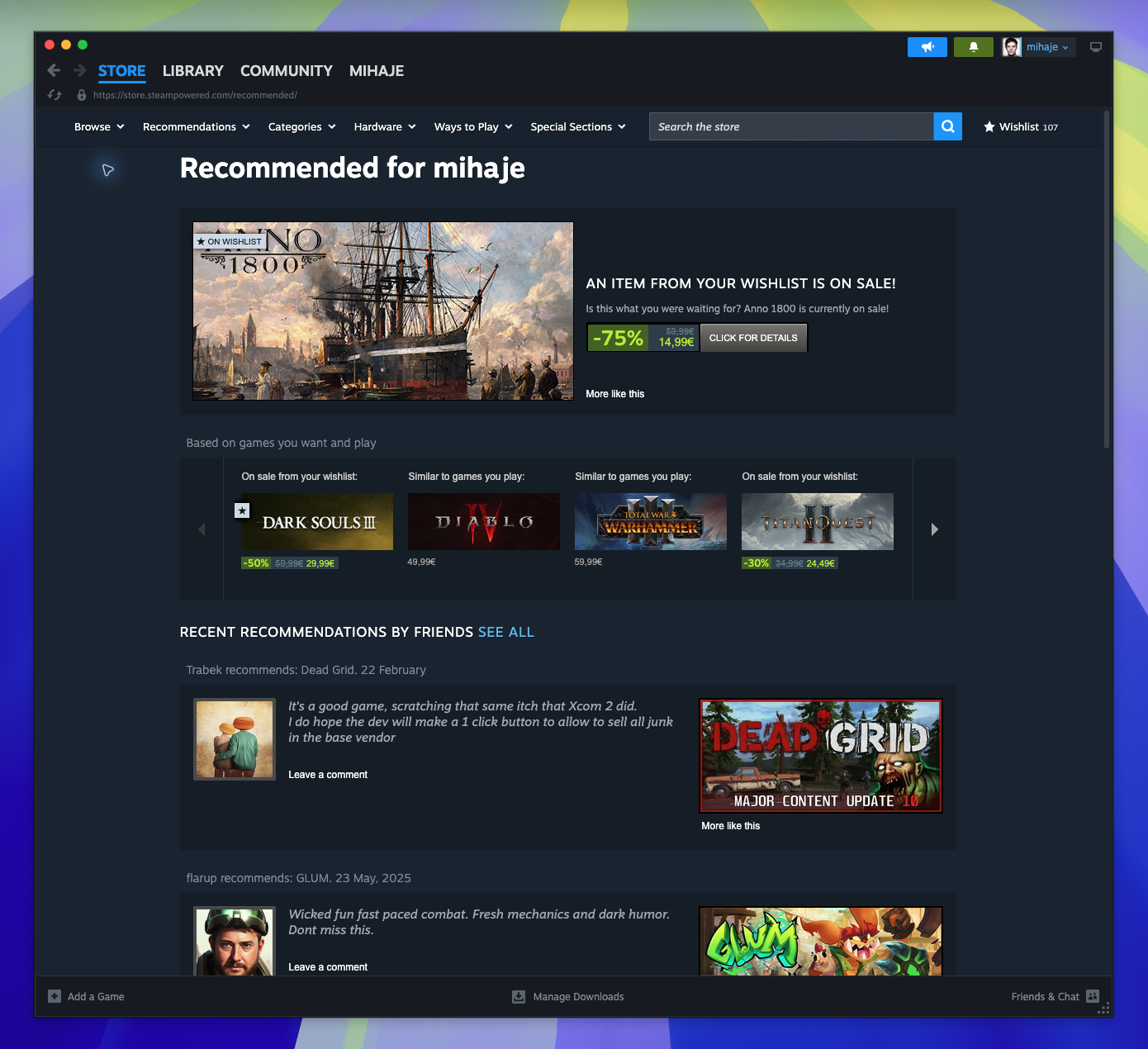Open the Anno 1800 banner image
Image resolution: width=1148 pixels, height=1049 pixels.
(383, 311)
